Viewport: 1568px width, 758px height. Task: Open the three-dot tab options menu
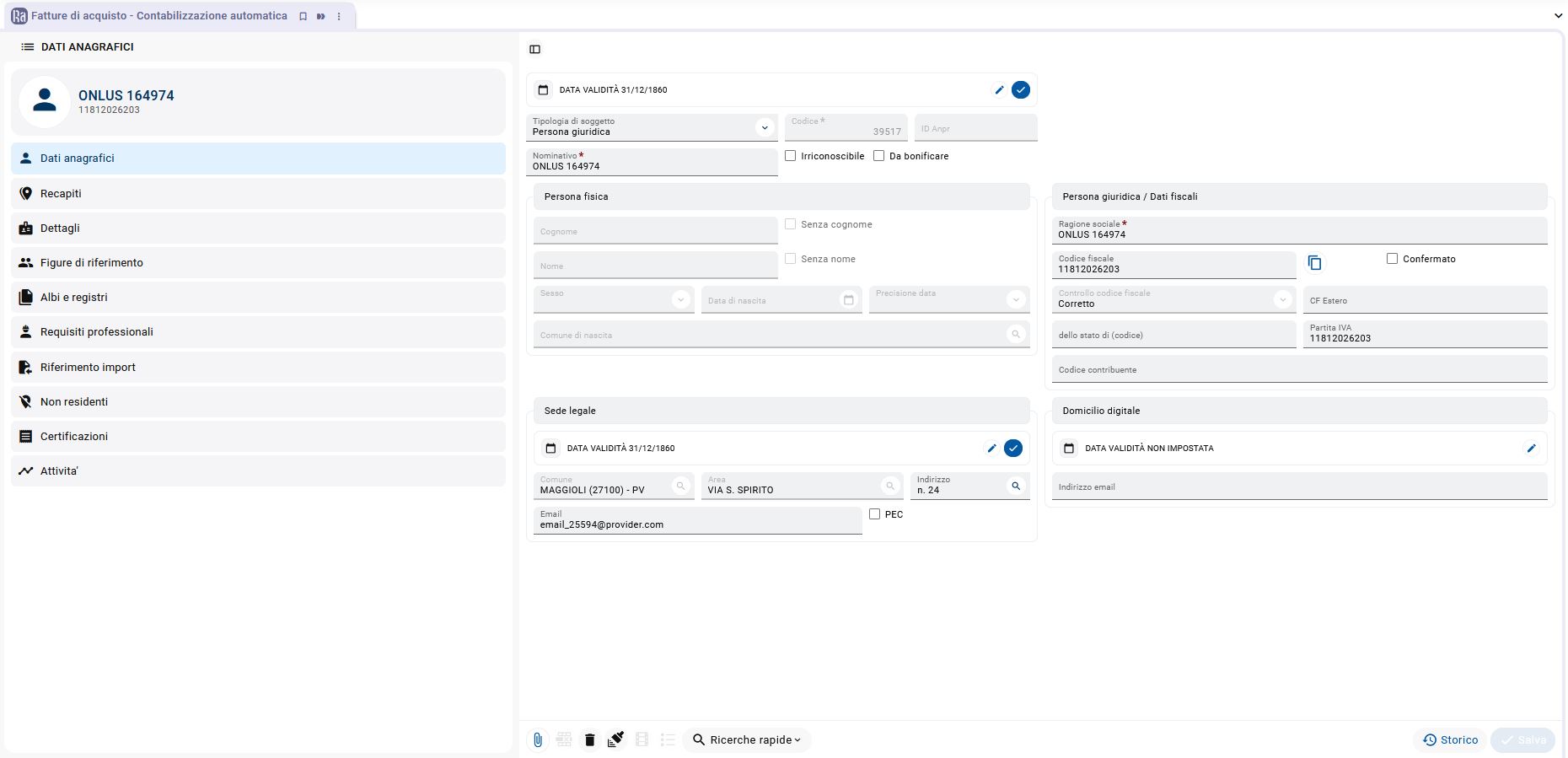point(339,17)
